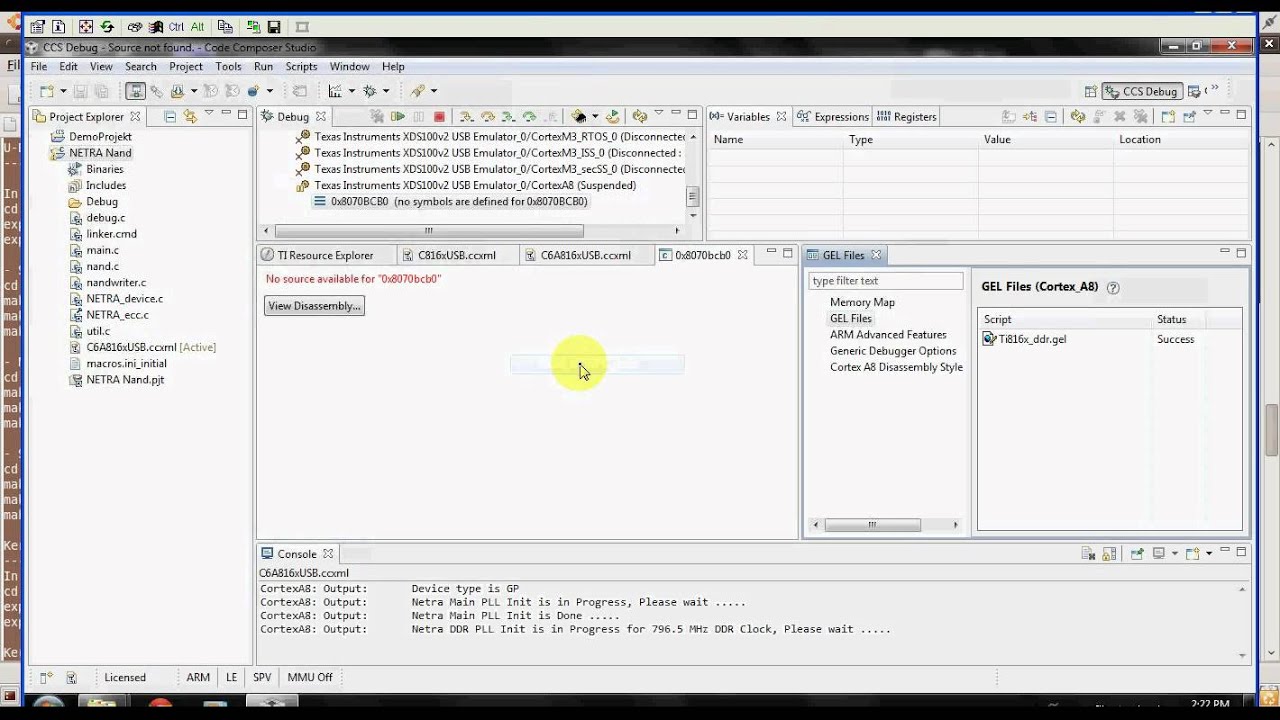Select Memory Map in GEL Files list
This screenshot has width=1280, height=720.
862,302
